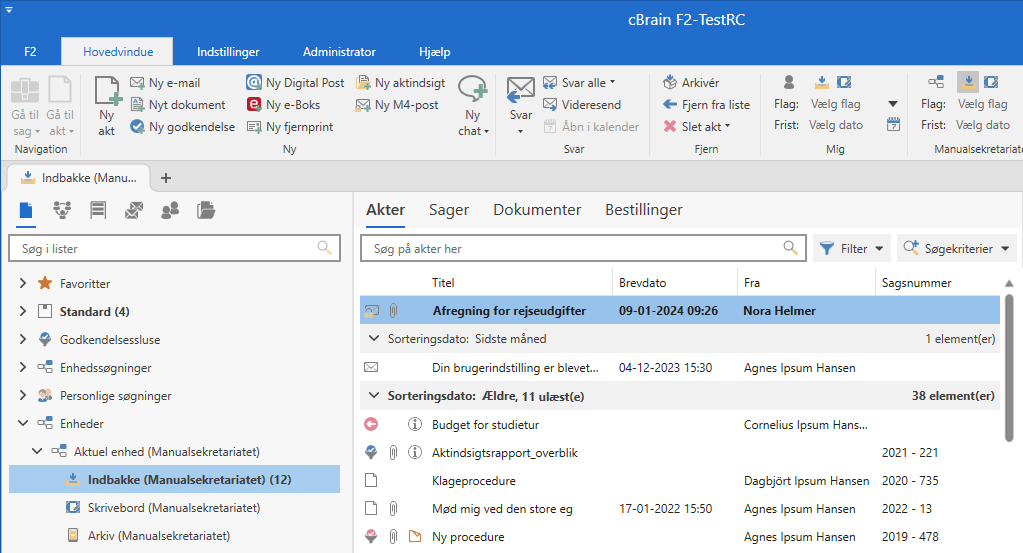Click the Arkivér icon in ribbon

[670, 83]
